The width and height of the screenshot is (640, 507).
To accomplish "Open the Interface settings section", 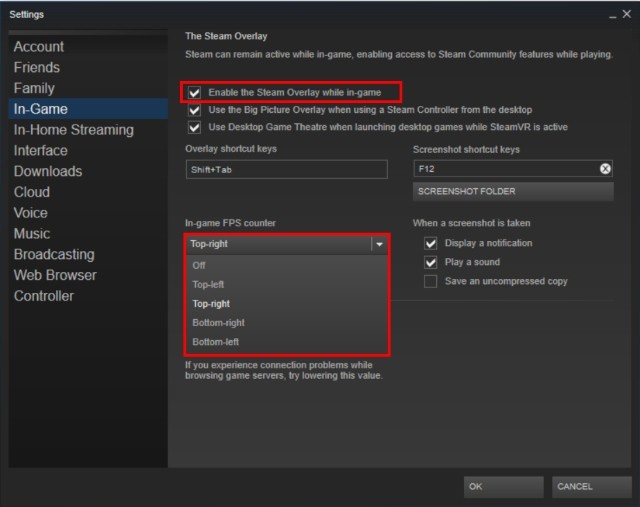I will 88,151.
